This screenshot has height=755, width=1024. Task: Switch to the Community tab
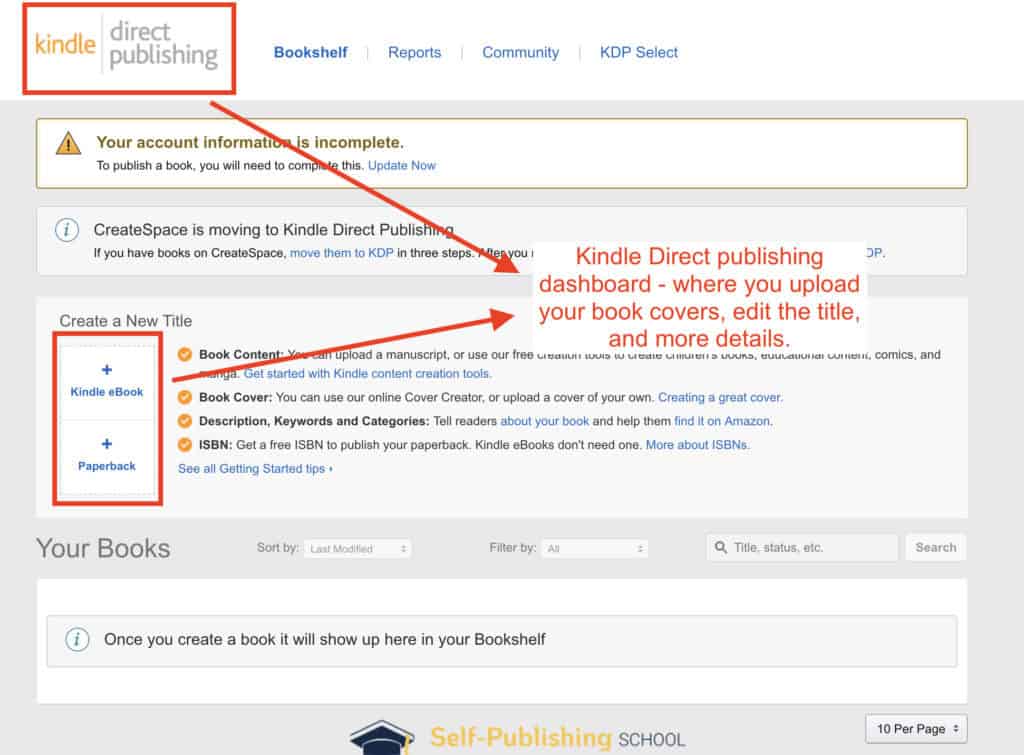[520, 52]
